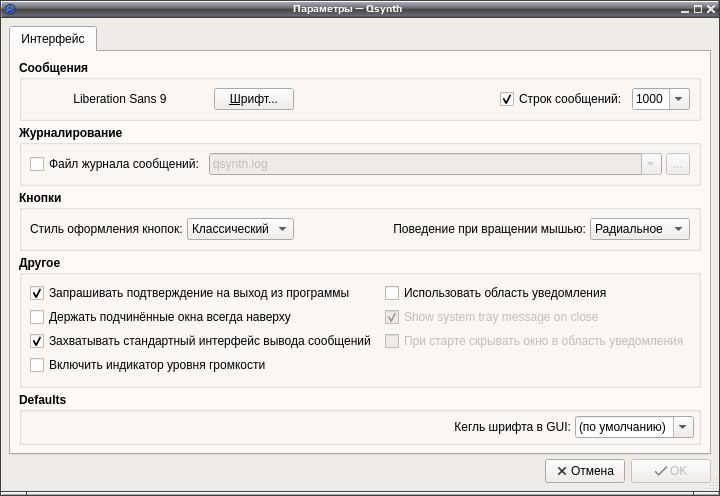Click the Отмена button
Image resolution: width=720 pixels, height=496 pixels.
click(585, 471)
